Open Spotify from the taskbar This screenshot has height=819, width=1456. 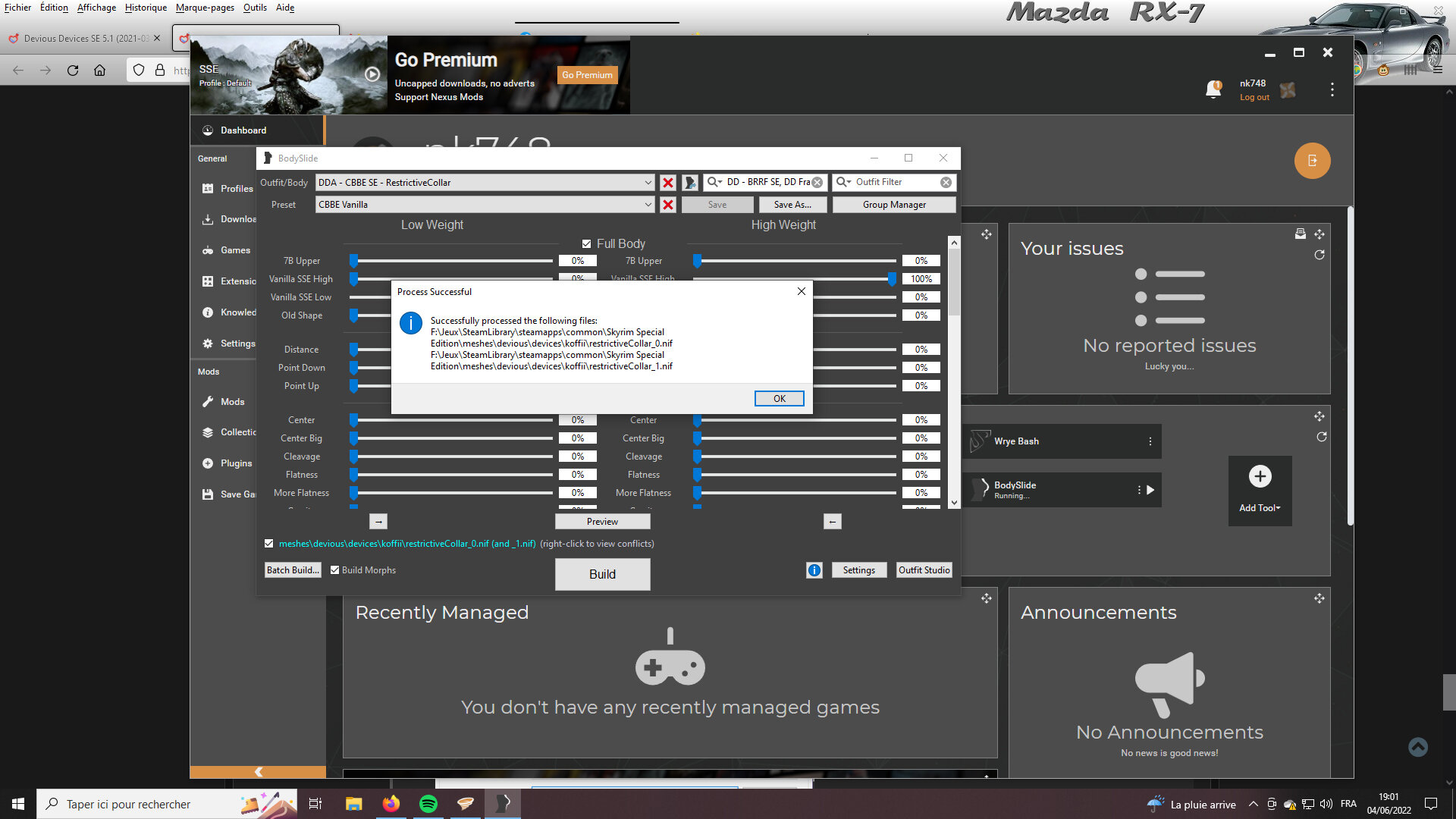coord(428,804)
